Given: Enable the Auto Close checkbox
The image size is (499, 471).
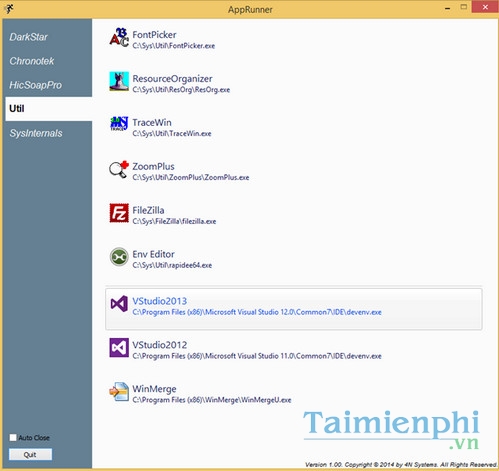Looking at the screenshot, I should pos(13,437).
